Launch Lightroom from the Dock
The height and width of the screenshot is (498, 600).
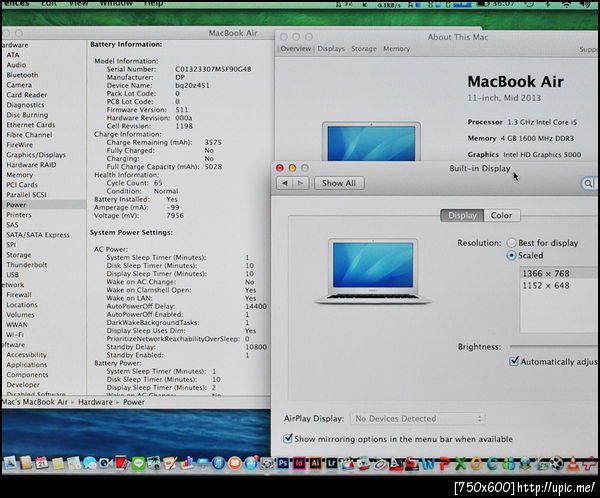pos(331,463)
